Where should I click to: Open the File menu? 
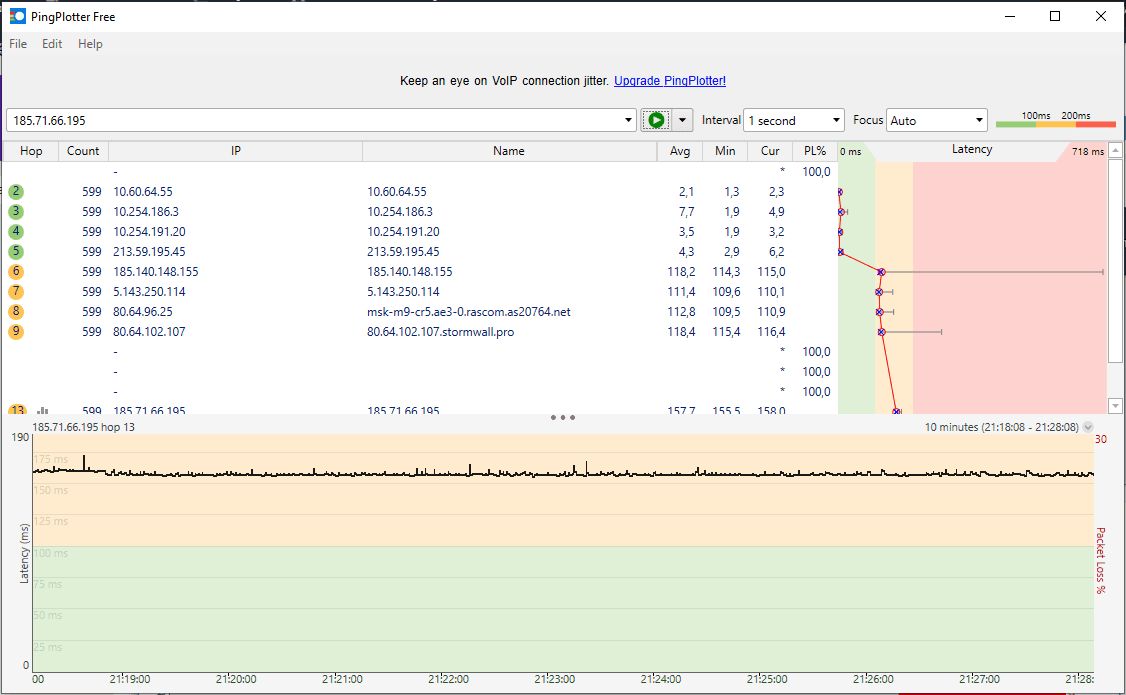[18, 44]
